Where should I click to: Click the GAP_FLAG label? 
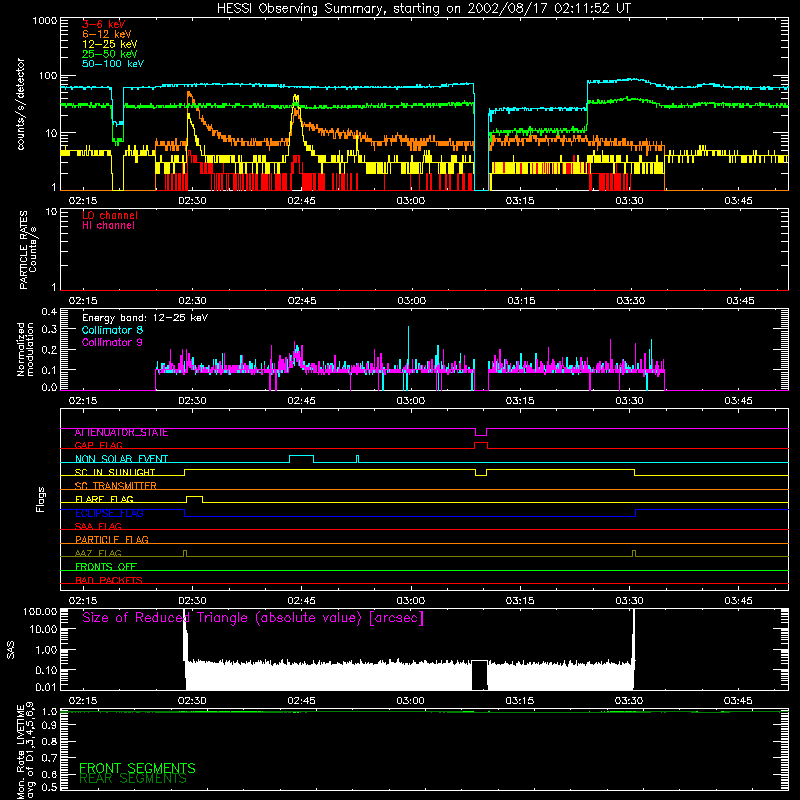click(x=98, y=445)
